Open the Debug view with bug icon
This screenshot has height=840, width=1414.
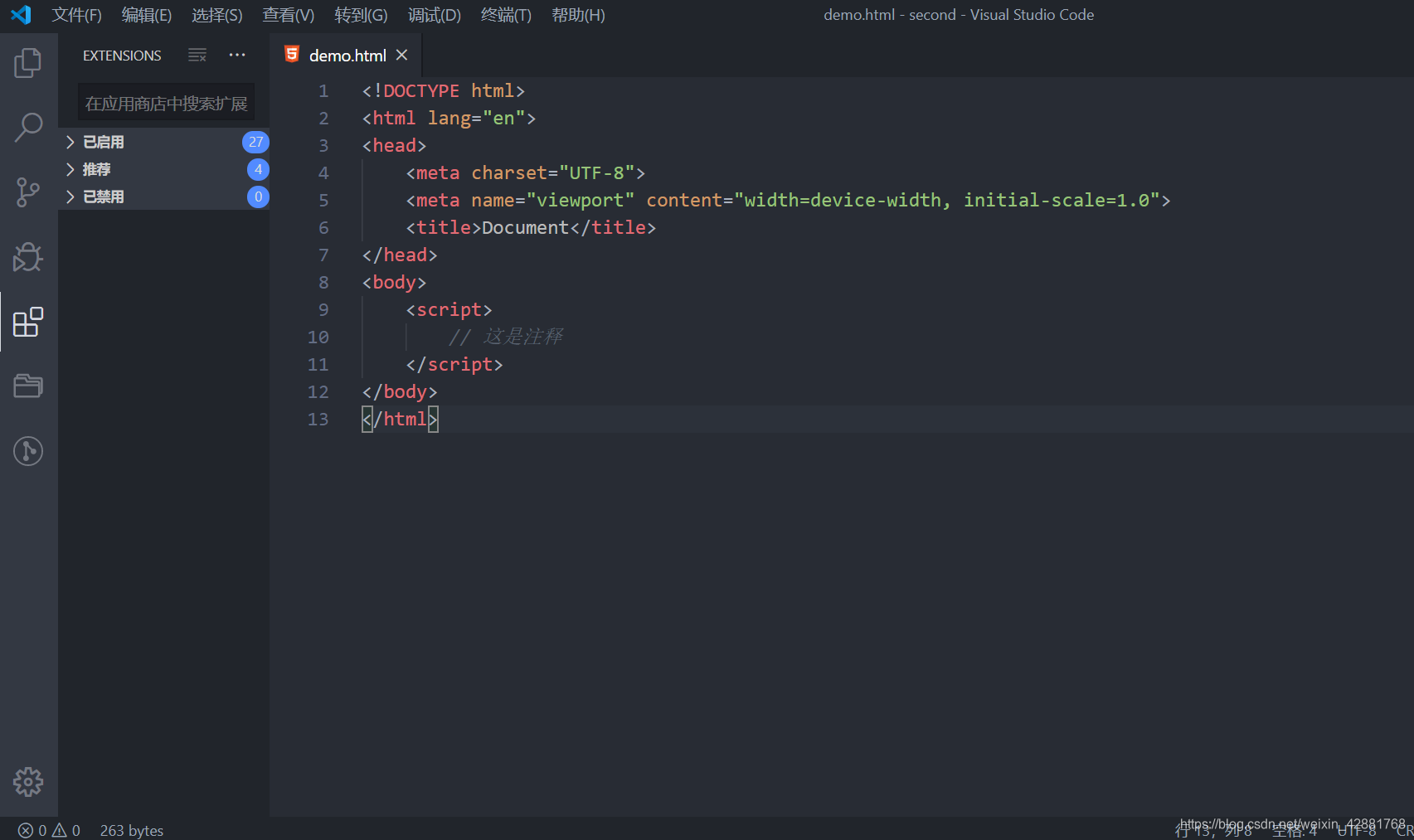pyautogui.click(x=28, y=257)
